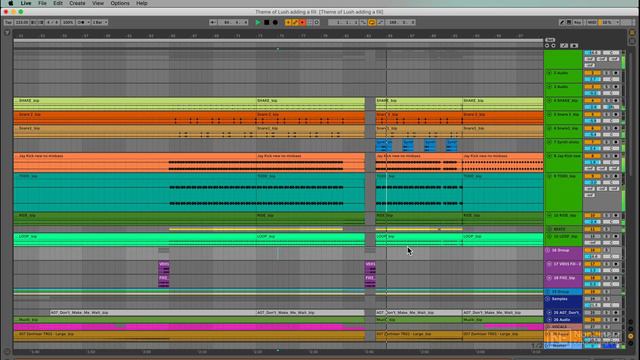Image resolution: width=640 pixels, height=360 pixels.
Task: Select the first purple VERS Fill clip
Action: (164, 268)
